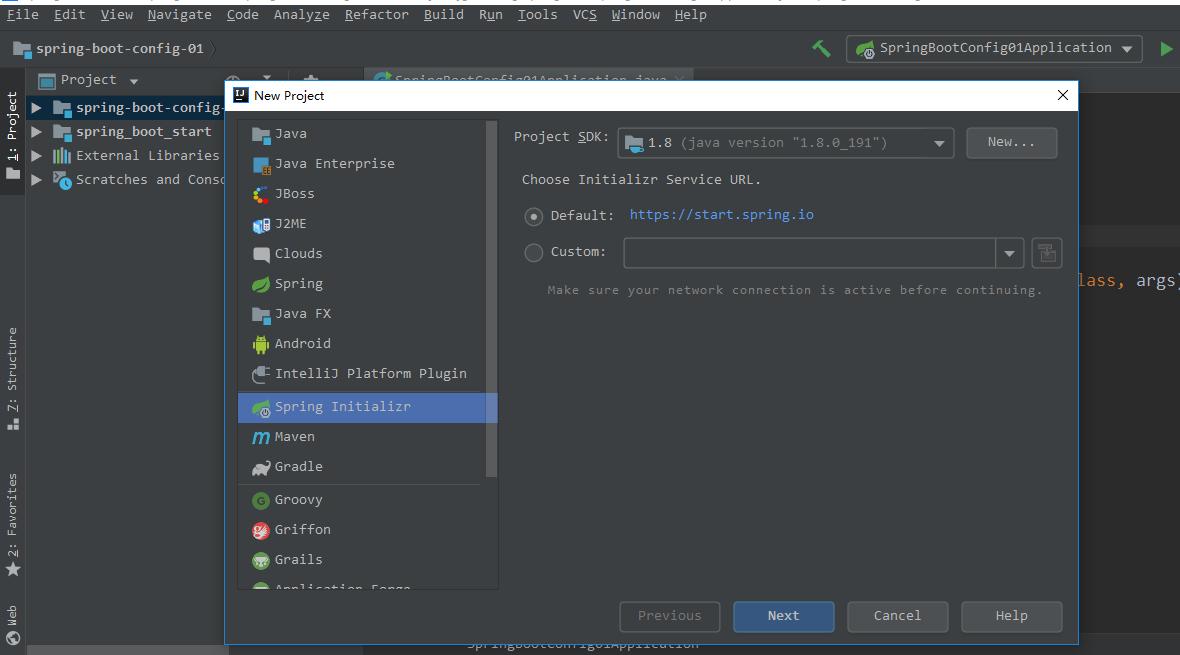Select the Grails project icon
The height and width of the screenshot is (655, 1180).
pyautogui.click(x=260, y=561)
